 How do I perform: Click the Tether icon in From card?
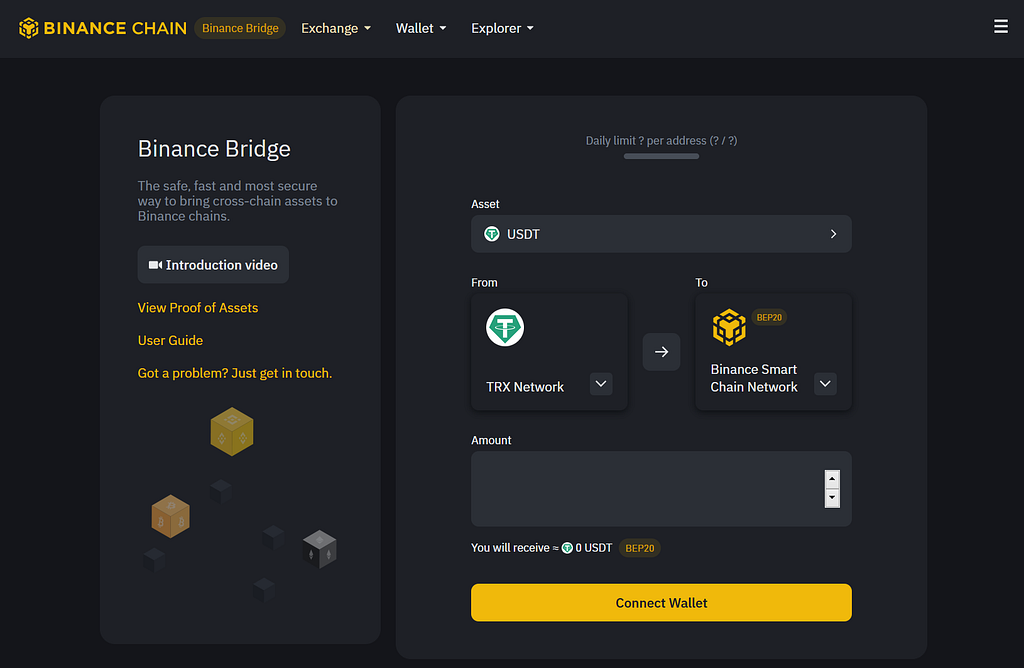coord(505,327)
